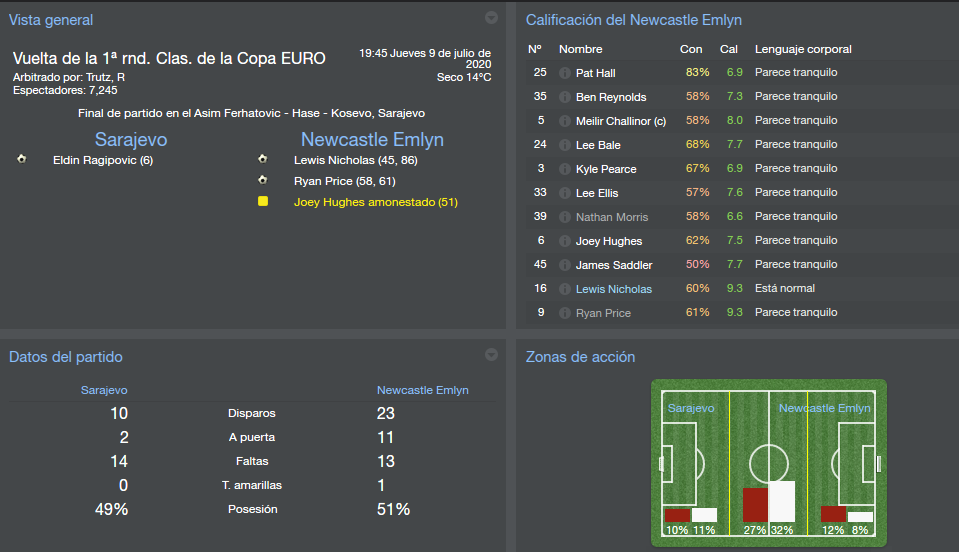Click info icon beside Pat Hall

565,73
